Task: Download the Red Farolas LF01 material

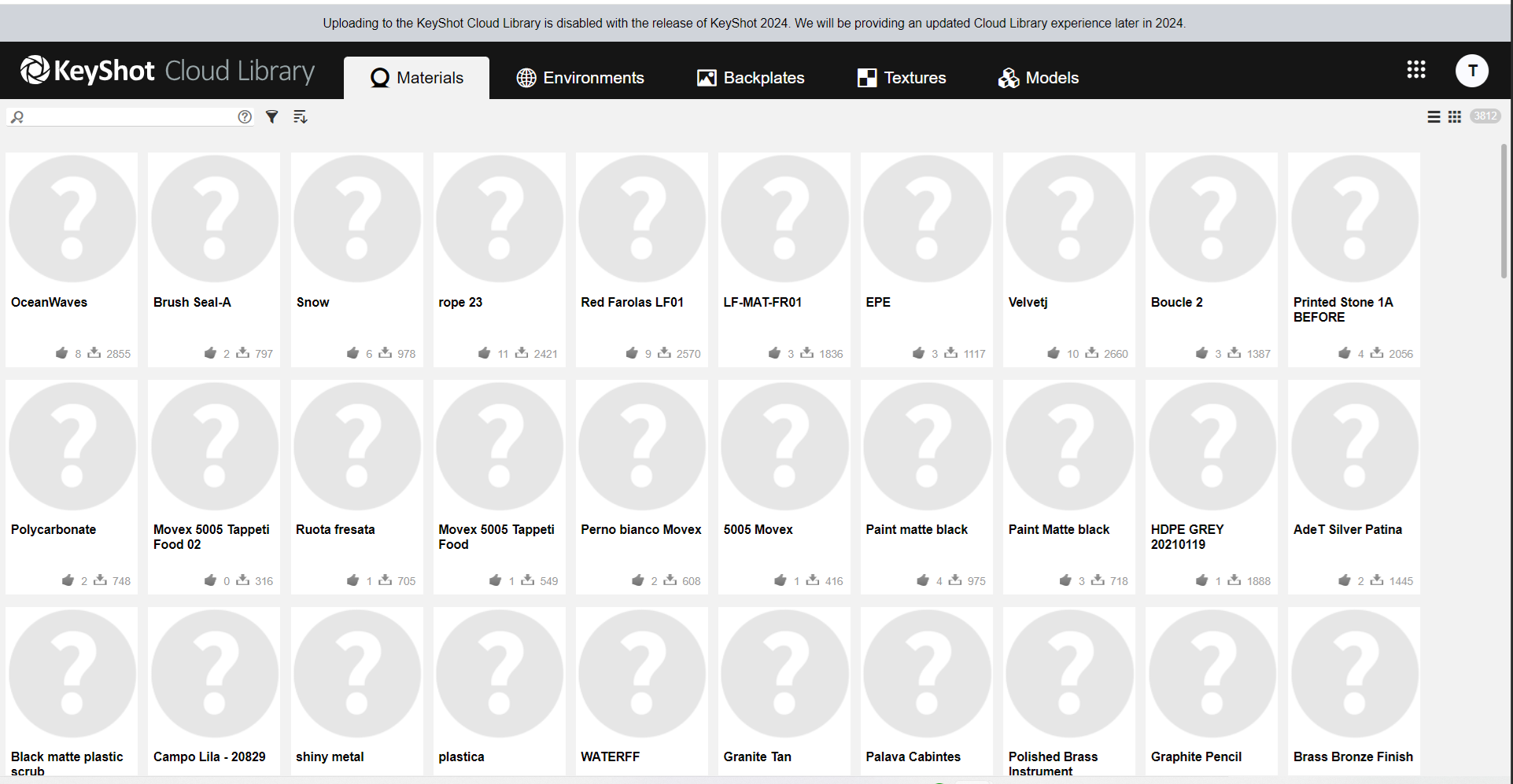Action: pos(665,353)
